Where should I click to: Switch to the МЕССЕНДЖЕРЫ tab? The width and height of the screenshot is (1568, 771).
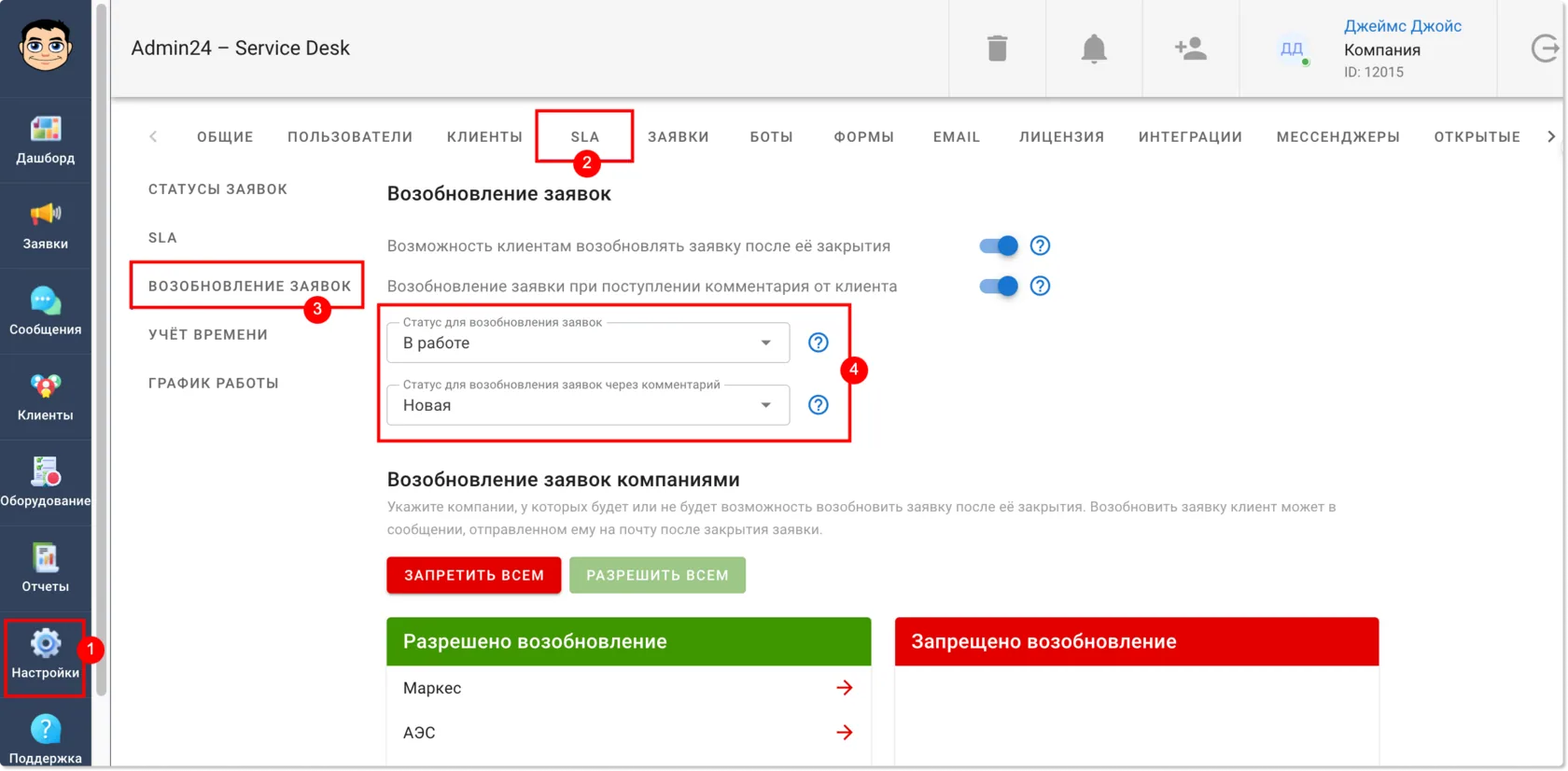point(1337,137)
